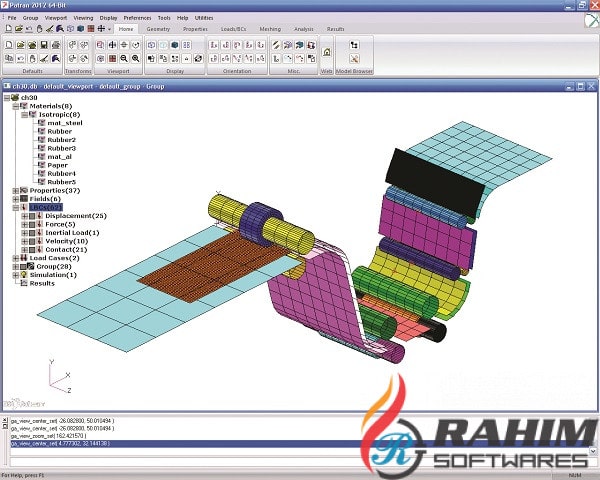The height and width of the screenshot is (480, 600).
Task: Open the Preferences menu
Action: (137, 18)
